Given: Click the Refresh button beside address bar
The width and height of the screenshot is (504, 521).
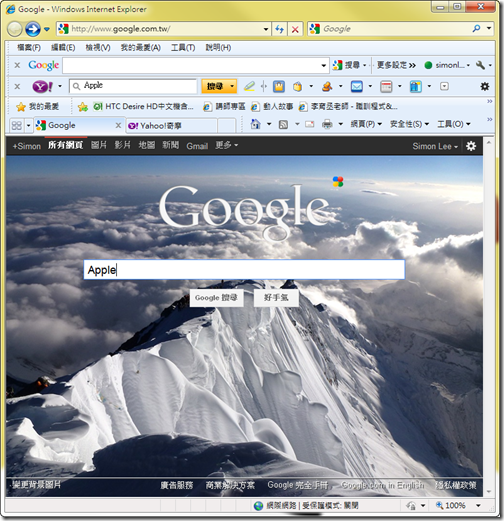Looking at the screenshot, I should pos(279,29).
